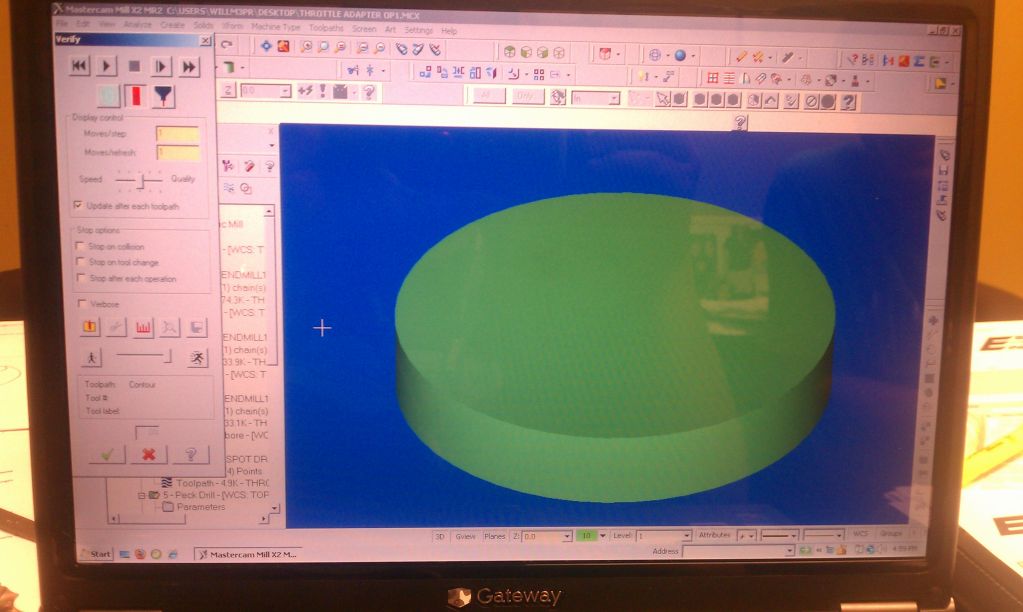Screen dimensions: 1023x612
Task: Click the Moves/refresh input field
Action: [177, 152]
